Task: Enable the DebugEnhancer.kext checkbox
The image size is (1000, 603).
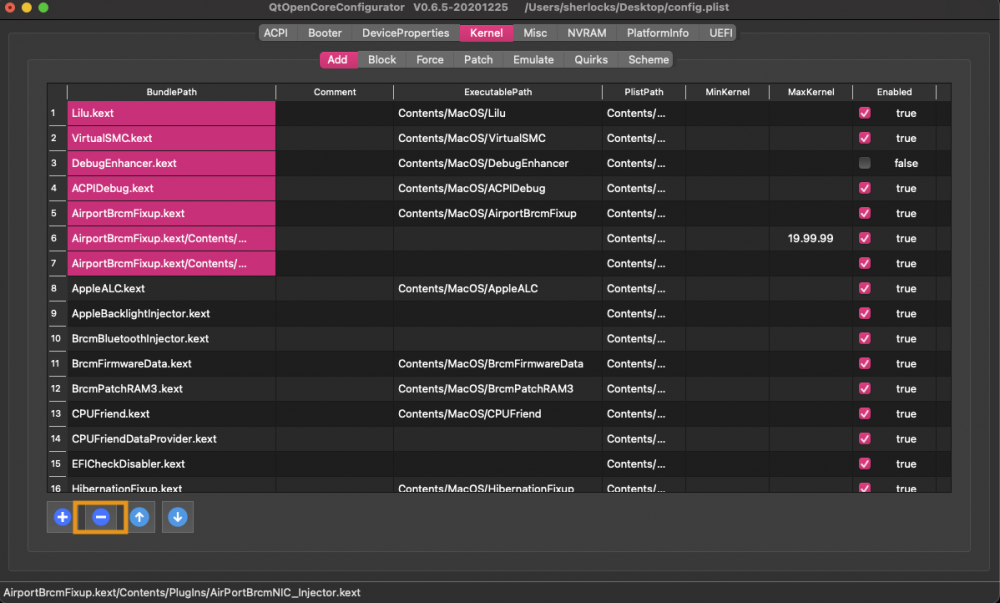Action: [x=865, y=163]
